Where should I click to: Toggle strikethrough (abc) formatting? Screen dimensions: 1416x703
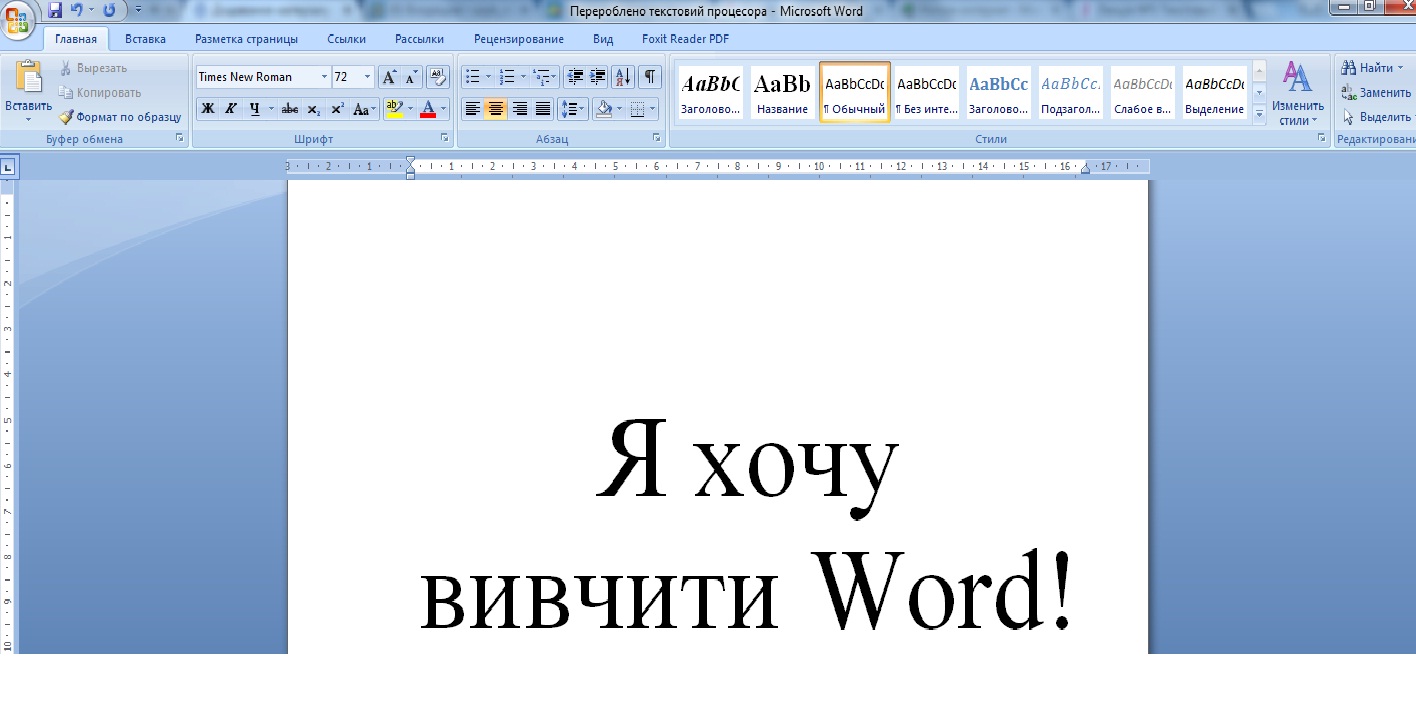point(290,109)
